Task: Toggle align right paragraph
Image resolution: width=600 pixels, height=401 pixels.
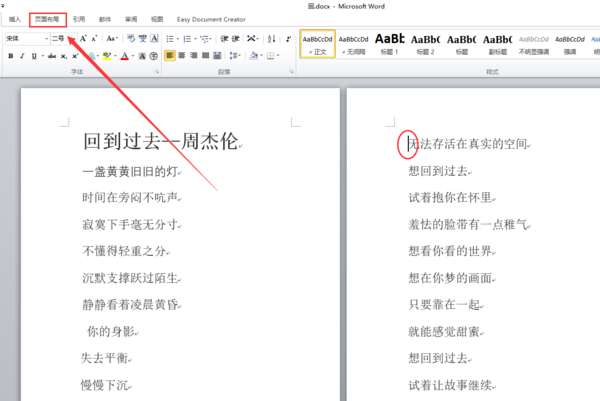Action: [194, 56]
